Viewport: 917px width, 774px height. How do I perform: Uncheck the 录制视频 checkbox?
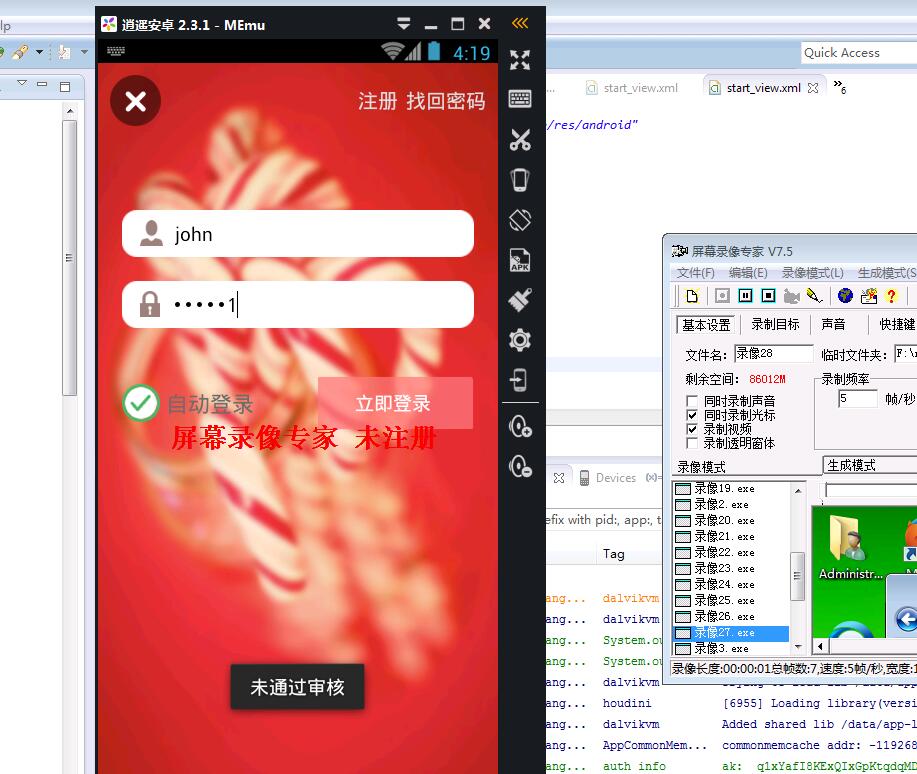pyautogui.click(x=692, y=429)
